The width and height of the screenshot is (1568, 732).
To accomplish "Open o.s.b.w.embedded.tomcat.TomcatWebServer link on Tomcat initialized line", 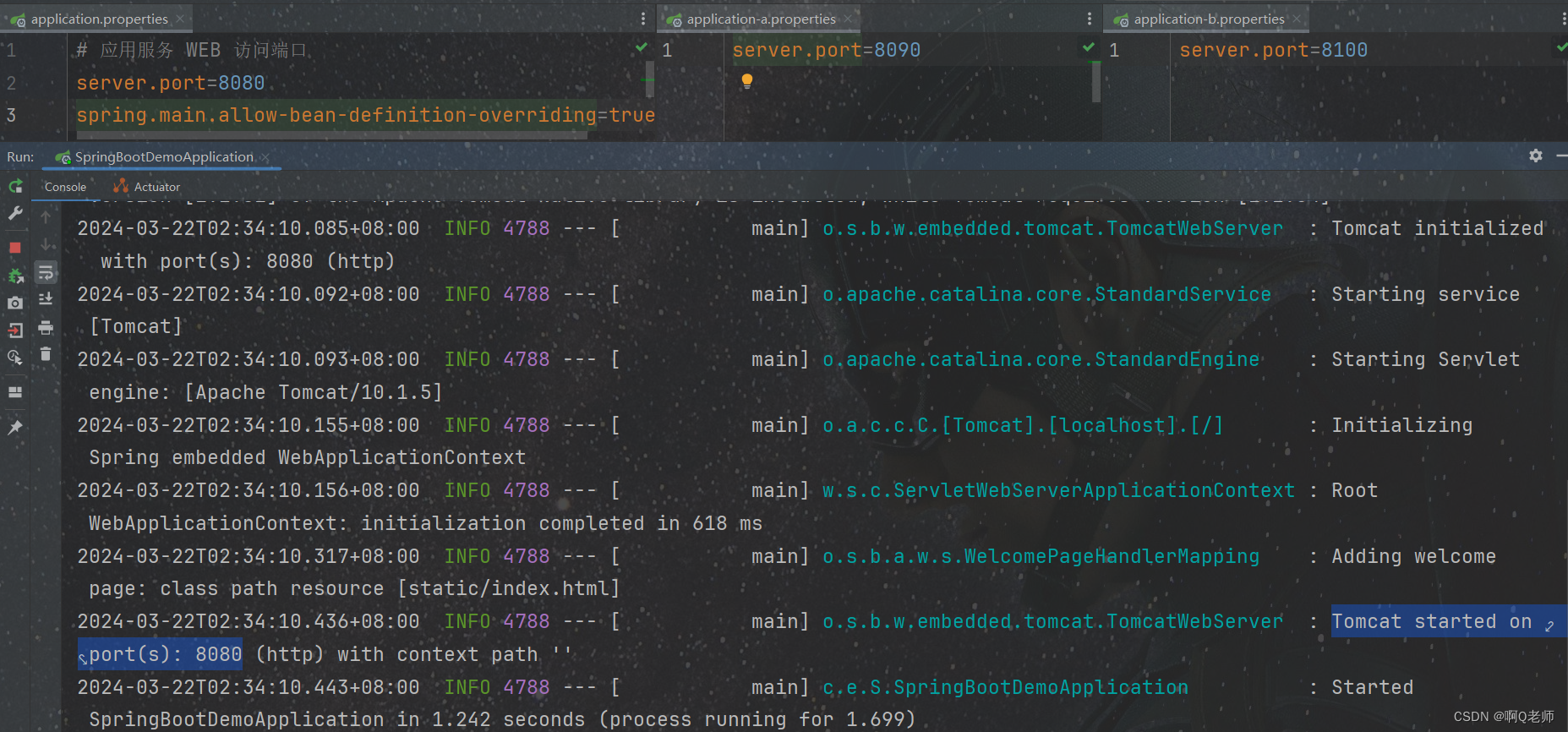I will point(1053,228).
